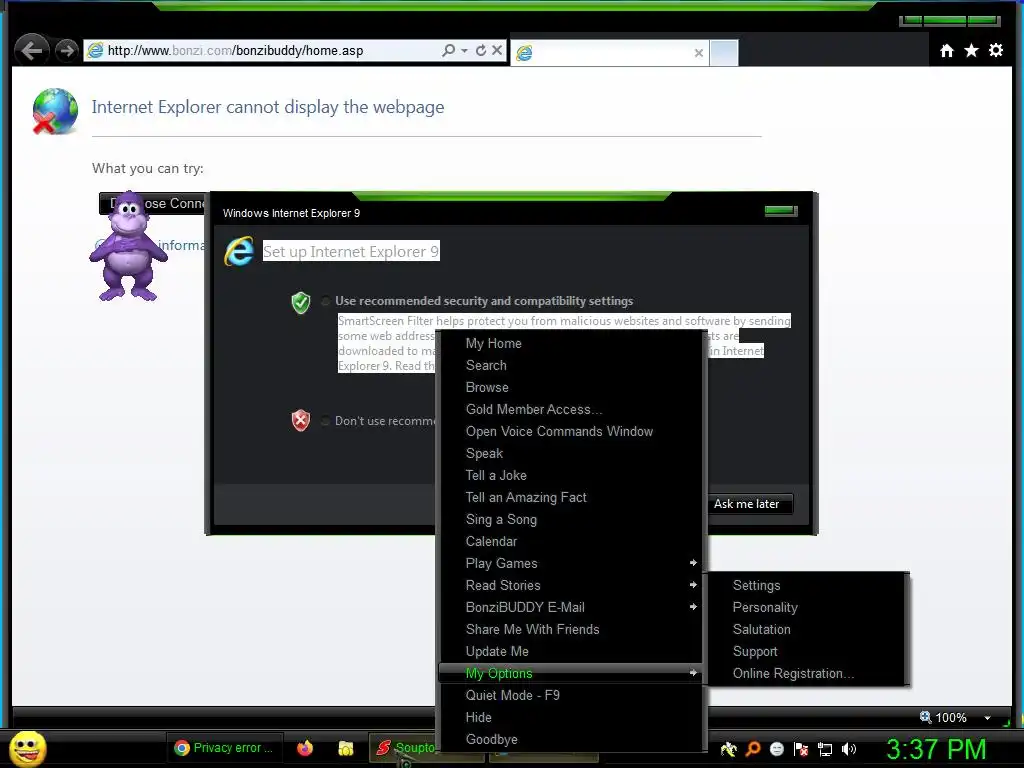
Task: Open the address bar search dropdown arrow
Action: (x=464, y=50)
